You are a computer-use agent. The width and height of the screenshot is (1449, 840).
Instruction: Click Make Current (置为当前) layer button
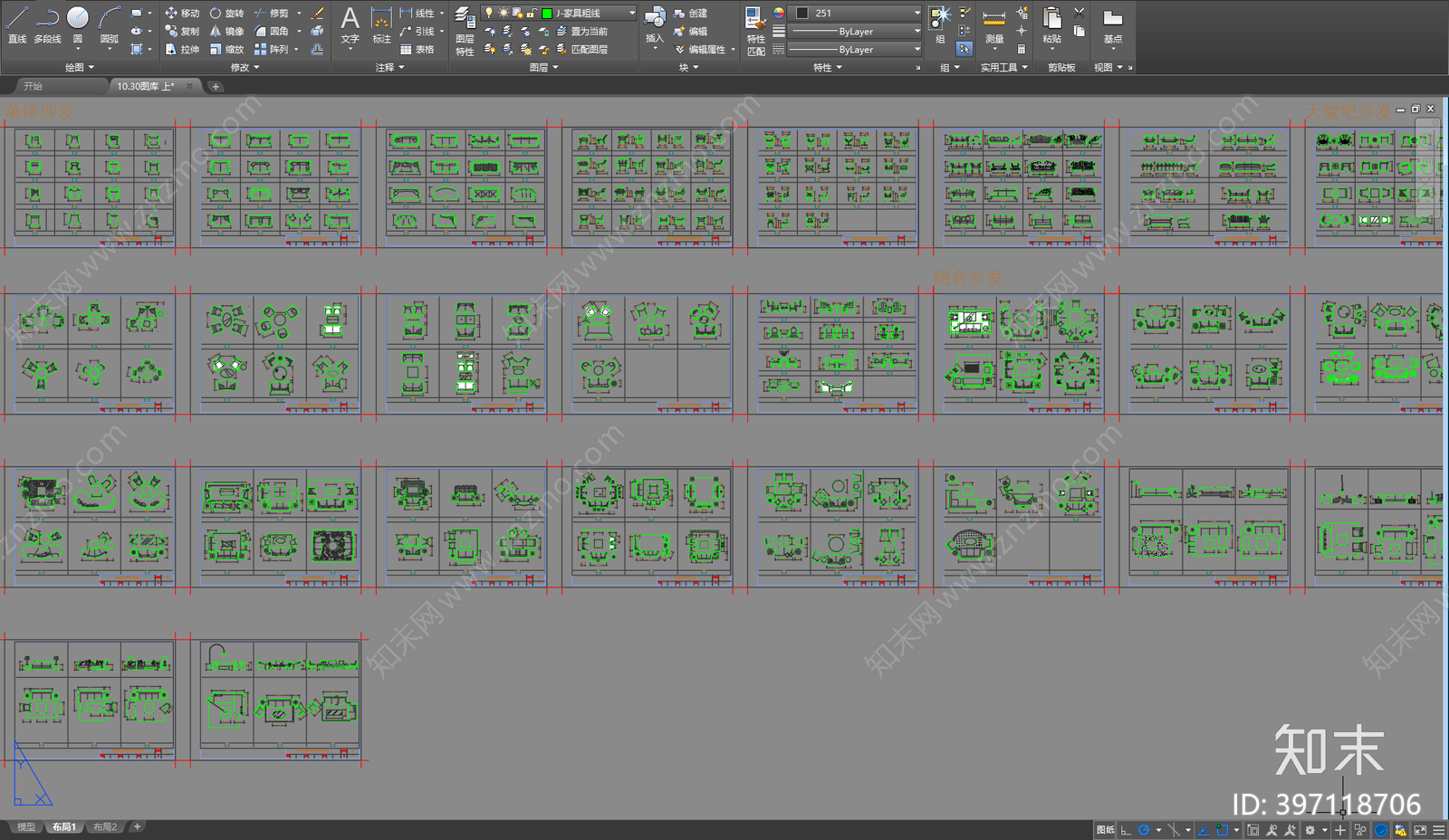tap(581, 32)
